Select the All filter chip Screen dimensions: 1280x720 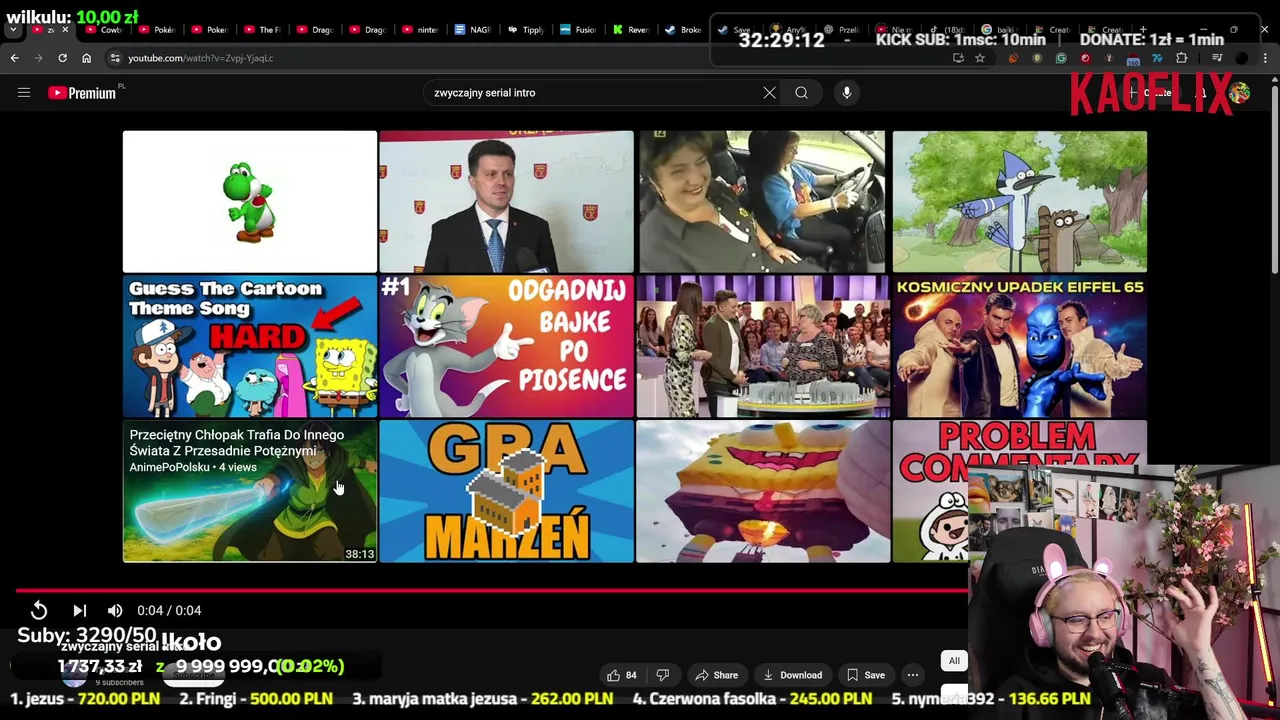pos(954,661)
